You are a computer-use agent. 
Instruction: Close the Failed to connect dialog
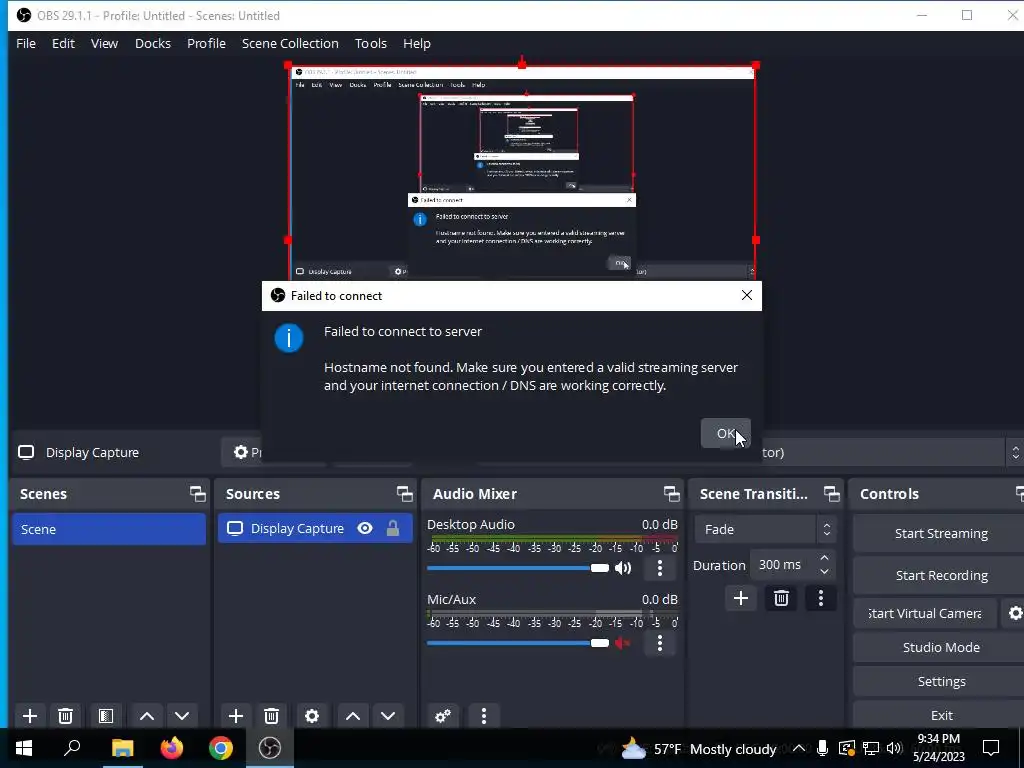746,295
